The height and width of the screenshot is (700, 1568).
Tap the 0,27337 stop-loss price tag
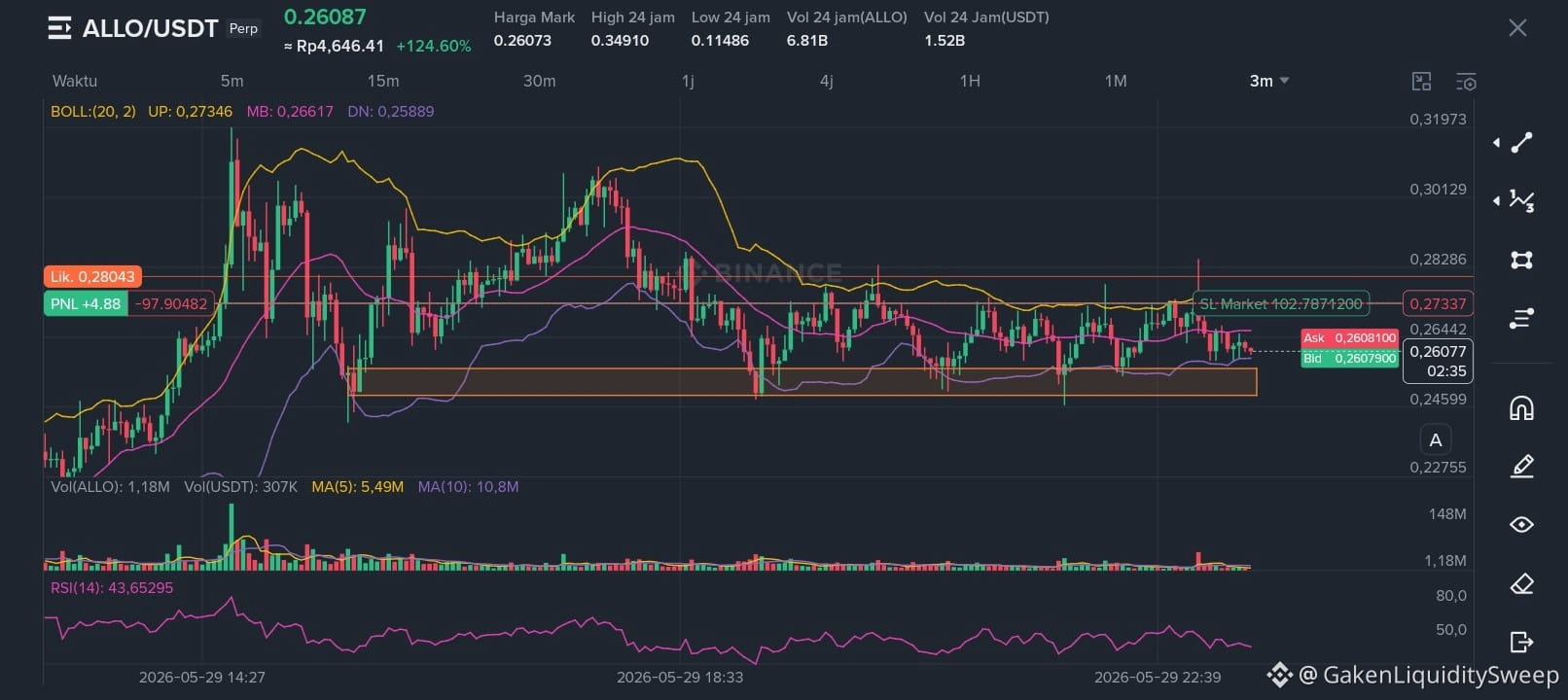1438,303
